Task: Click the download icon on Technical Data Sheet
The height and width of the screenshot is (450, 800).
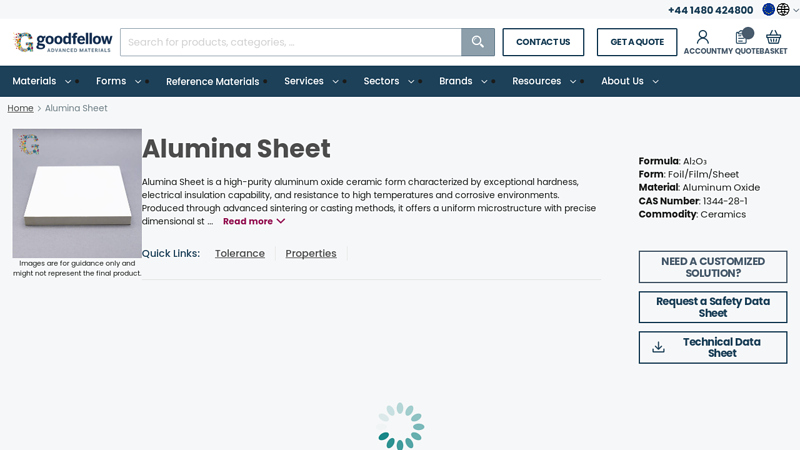Action: click(x=659, y=347)
